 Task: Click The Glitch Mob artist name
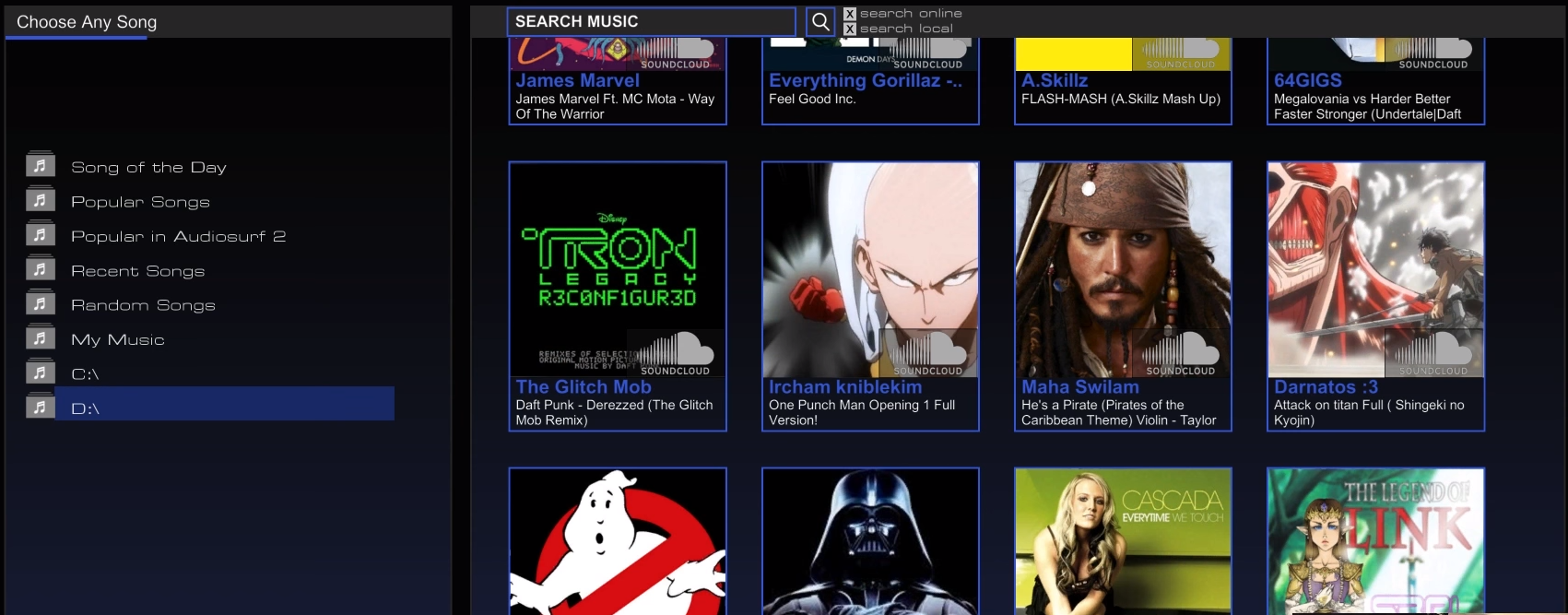pyautogui.click(x=584, y=387)
